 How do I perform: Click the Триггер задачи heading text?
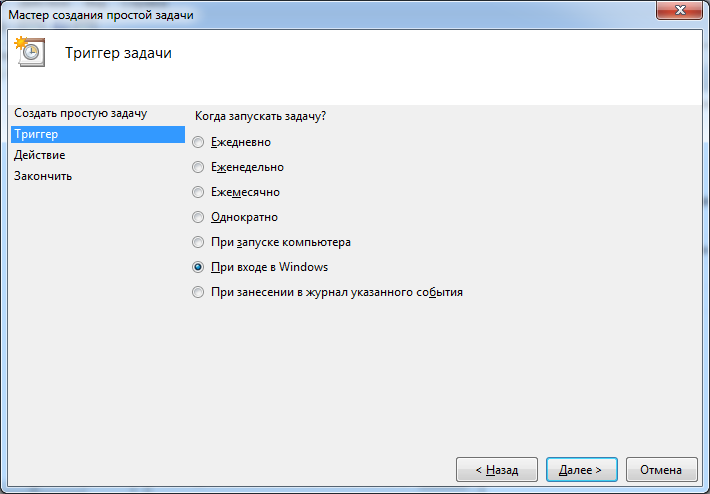coord(118,53)
